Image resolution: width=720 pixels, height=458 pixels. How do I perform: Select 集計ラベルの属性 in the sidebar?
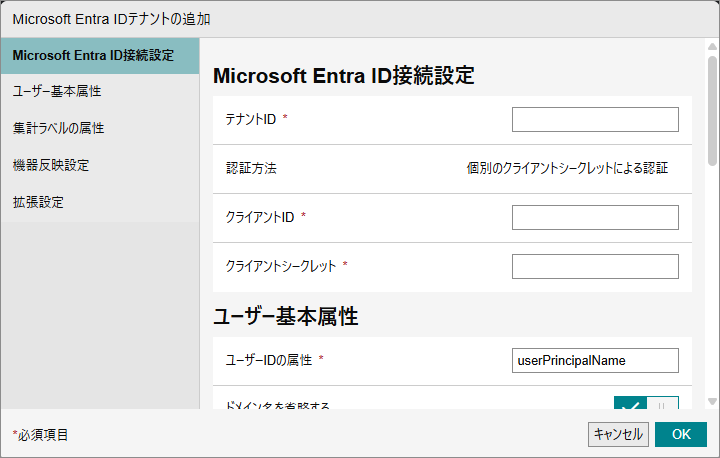point(100,128)
